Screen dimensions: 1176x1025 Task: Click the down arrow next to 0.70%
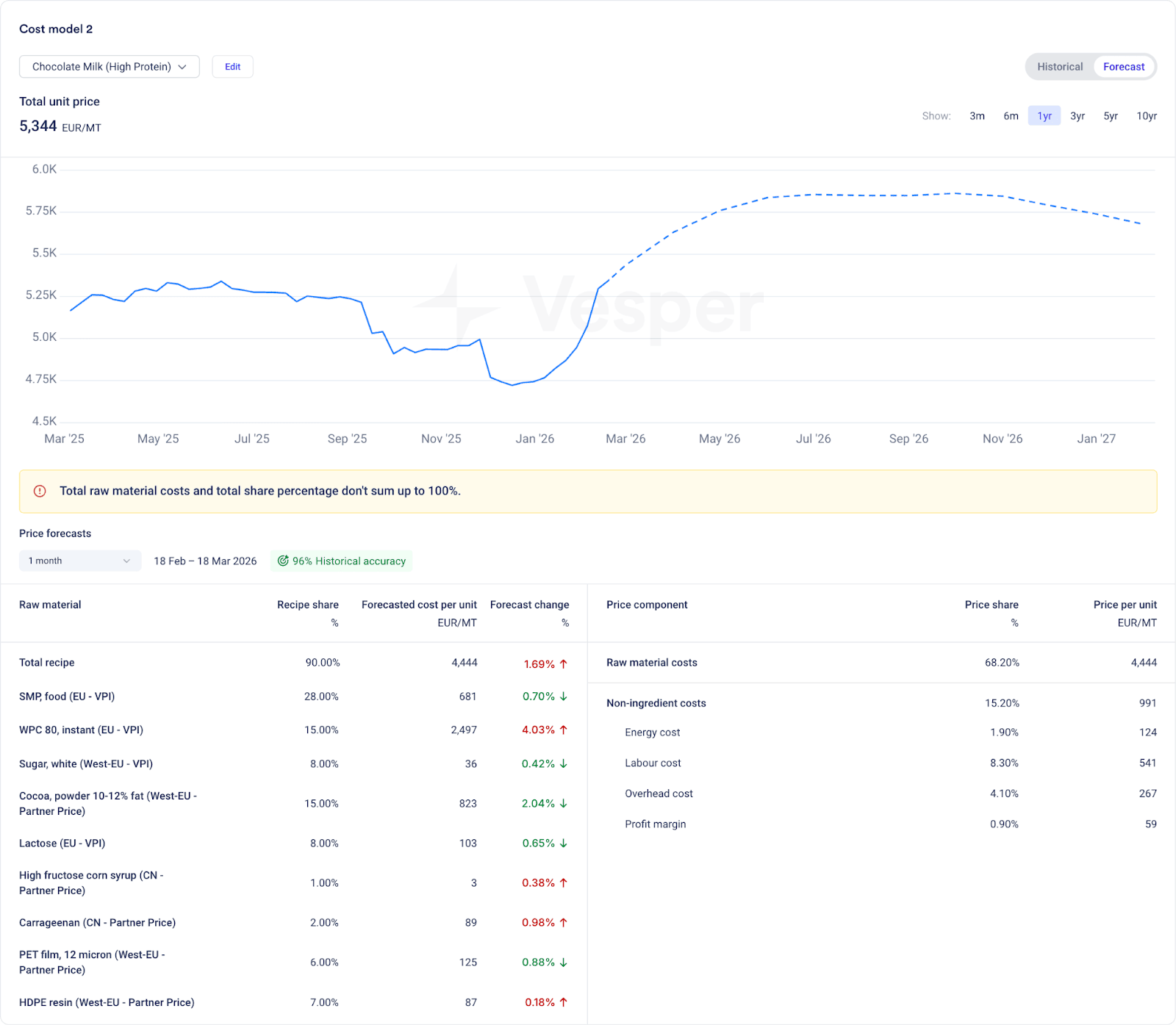click(564, 697)
